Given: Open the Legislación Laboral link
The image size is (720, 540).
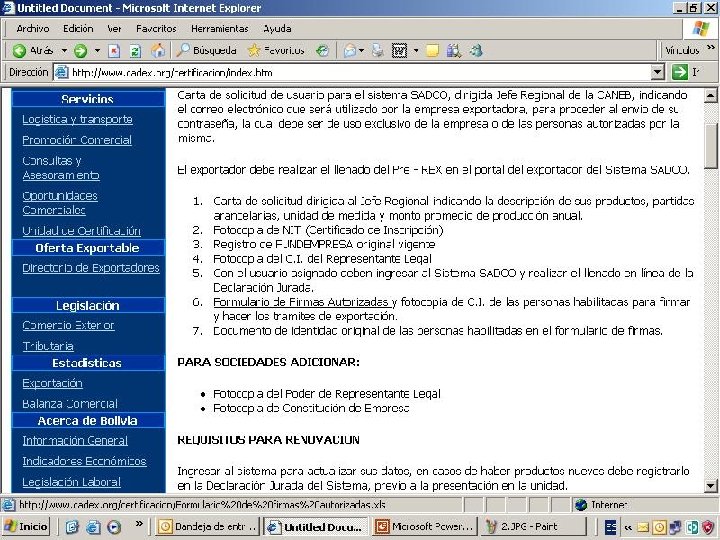Looking at the screenshot, I should (x=71, y=482).
